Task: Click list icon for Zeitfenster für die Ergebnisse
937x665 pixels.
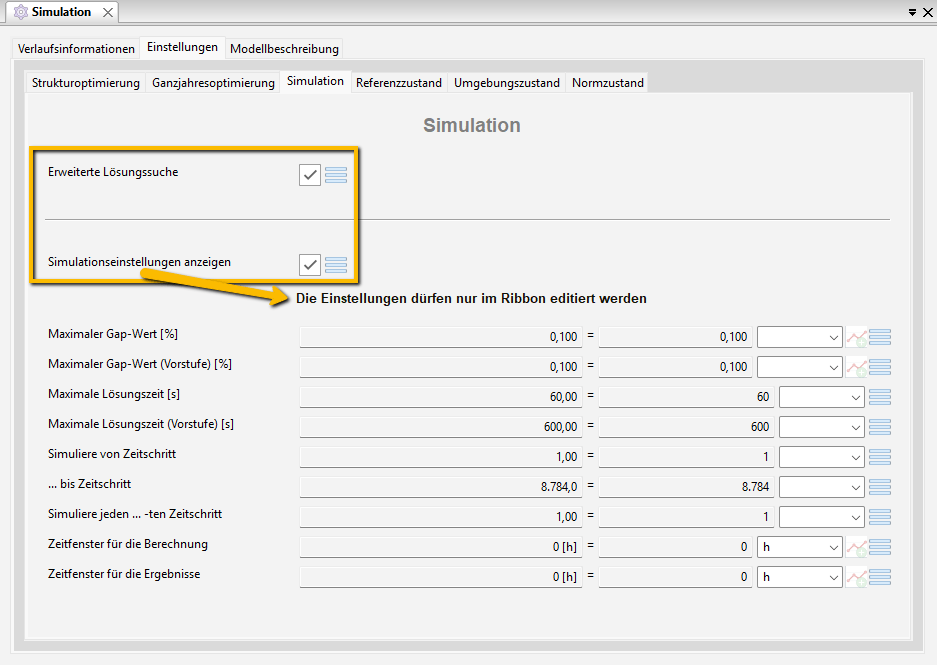Action: coord(880,577)
